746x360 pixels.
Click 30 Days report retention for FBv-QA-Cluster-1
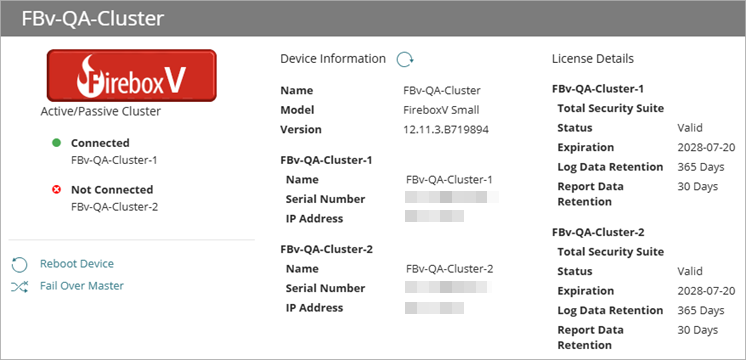coord(697,186)
